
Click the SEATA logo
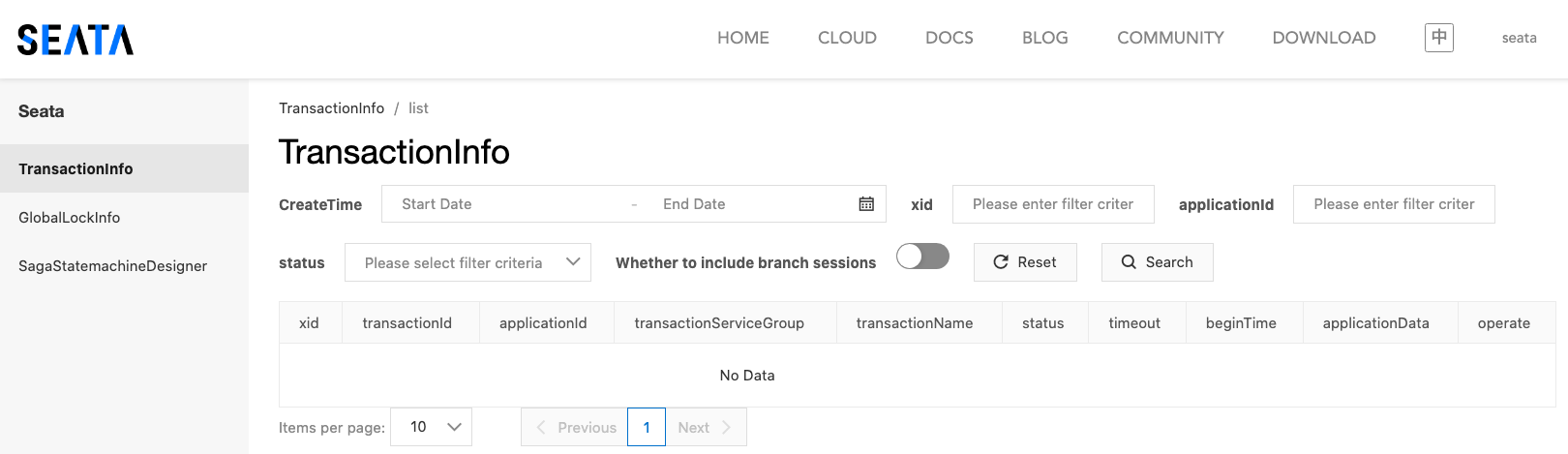click(75, 40)
